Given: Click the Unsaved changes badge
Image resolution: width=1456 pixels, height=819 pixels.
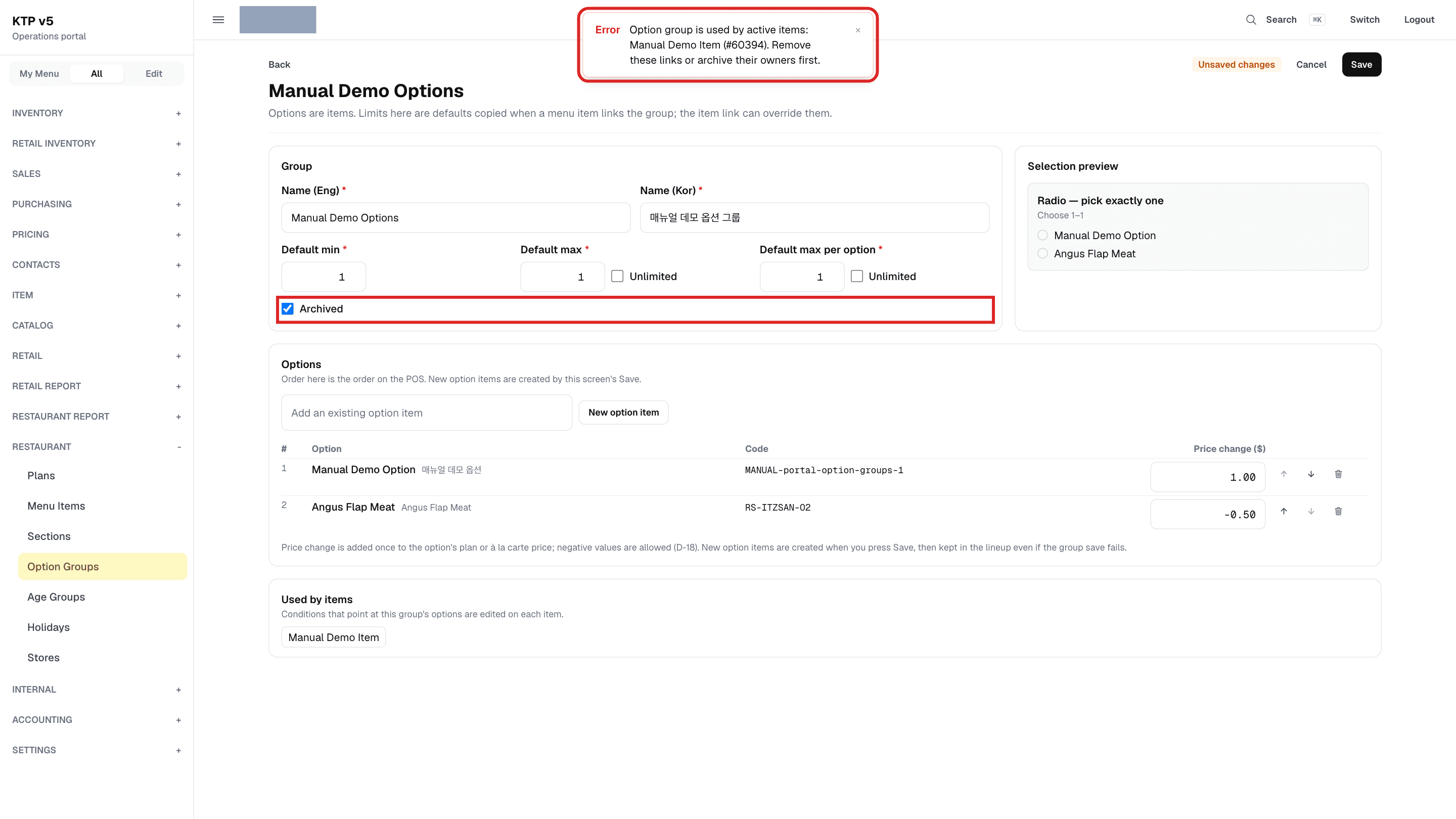Looking at the screenshot, I should click(1236, 64).
